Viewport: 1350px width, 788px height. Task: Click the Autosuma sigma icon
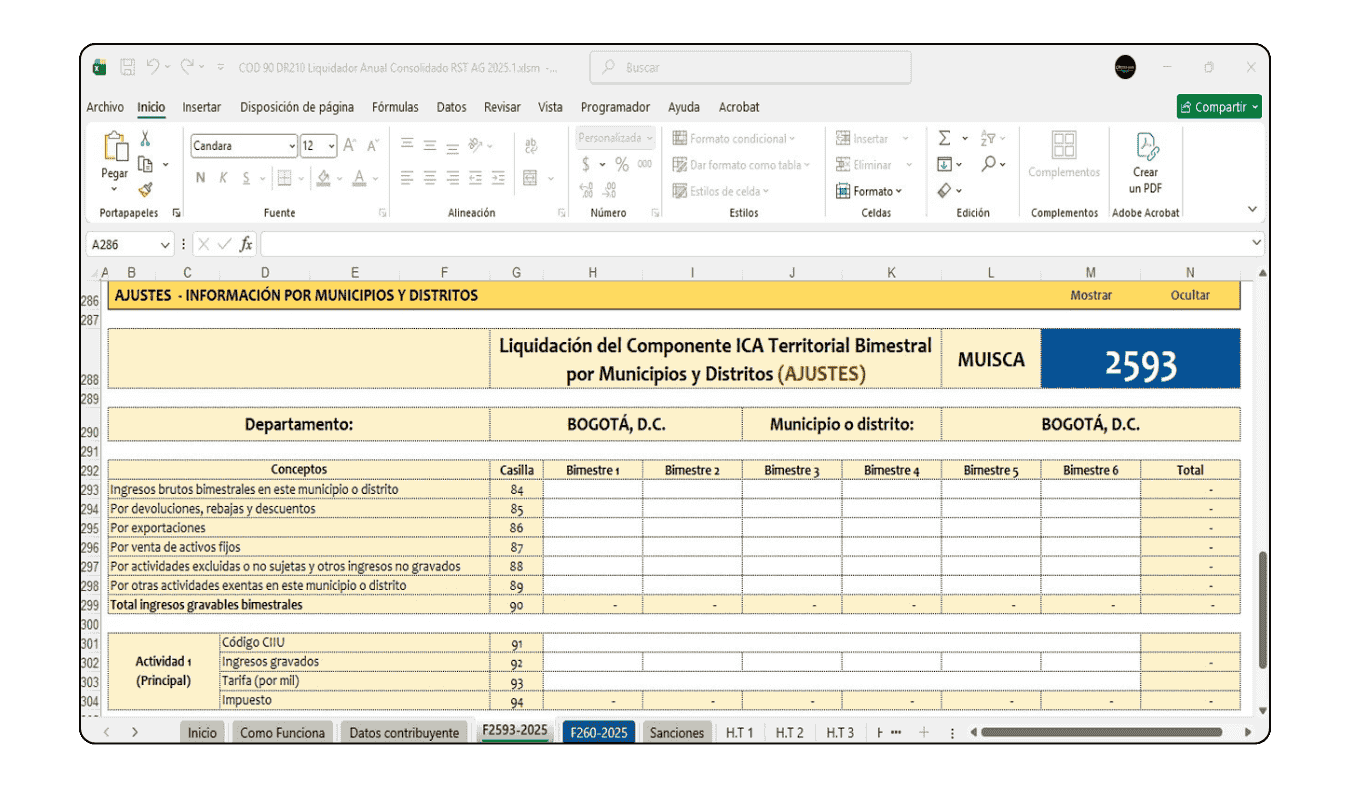point(943,136)
